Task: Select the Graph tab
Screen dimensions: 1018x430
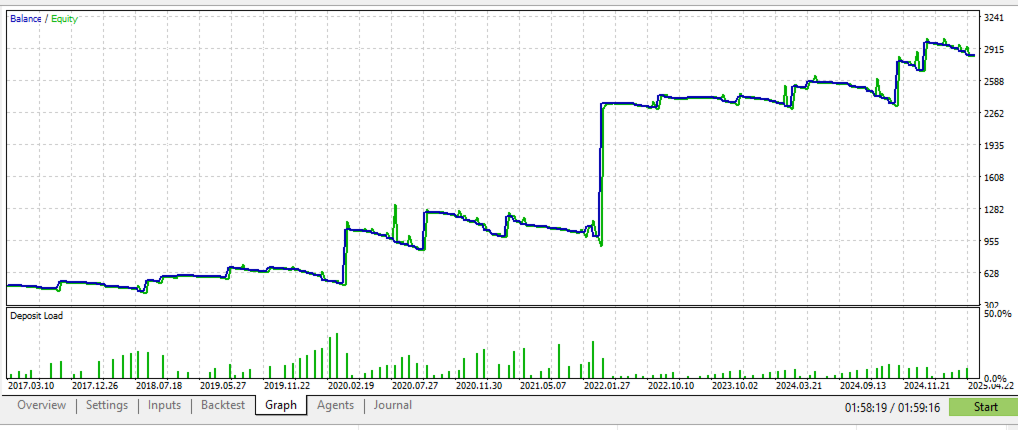Action: coord(281,405)
